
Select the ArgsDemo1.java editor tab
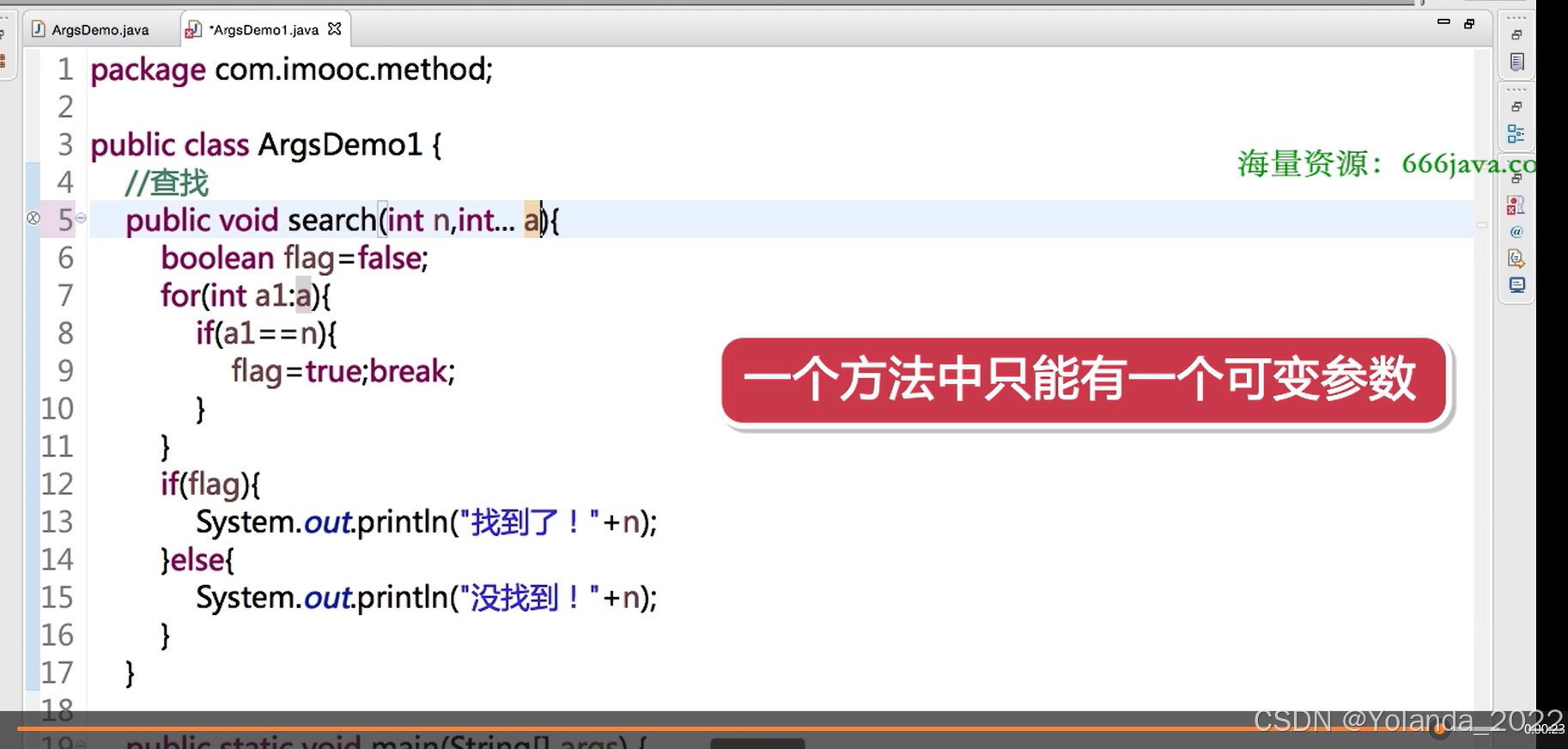click(264, 30)
